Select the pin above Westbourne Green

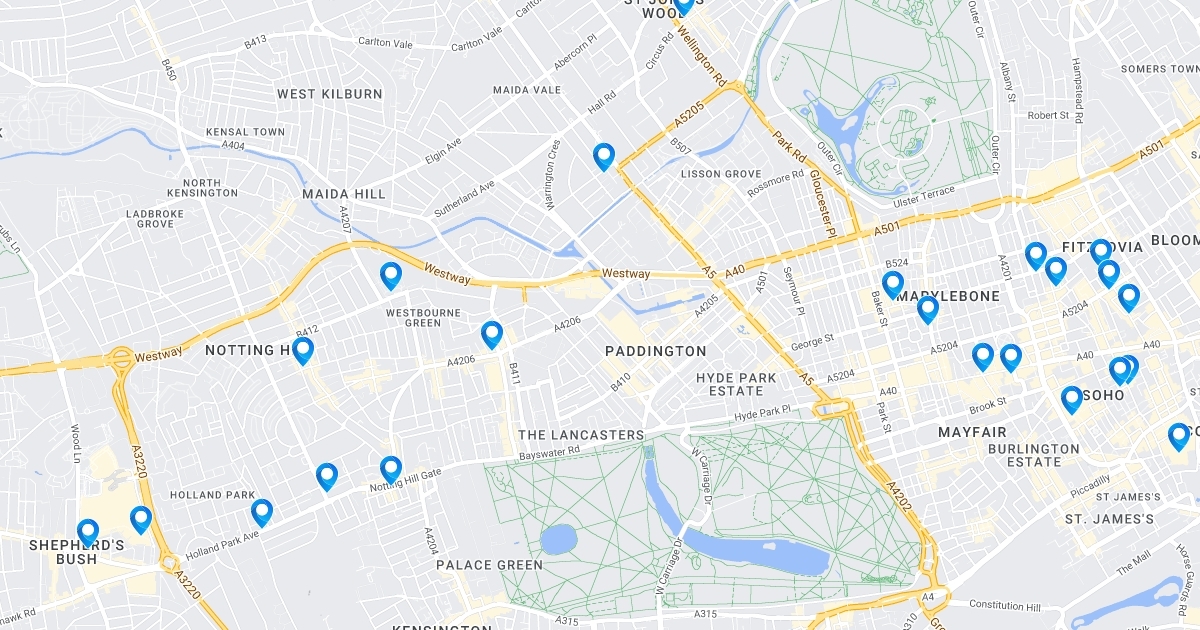click(x=391, y=276)
